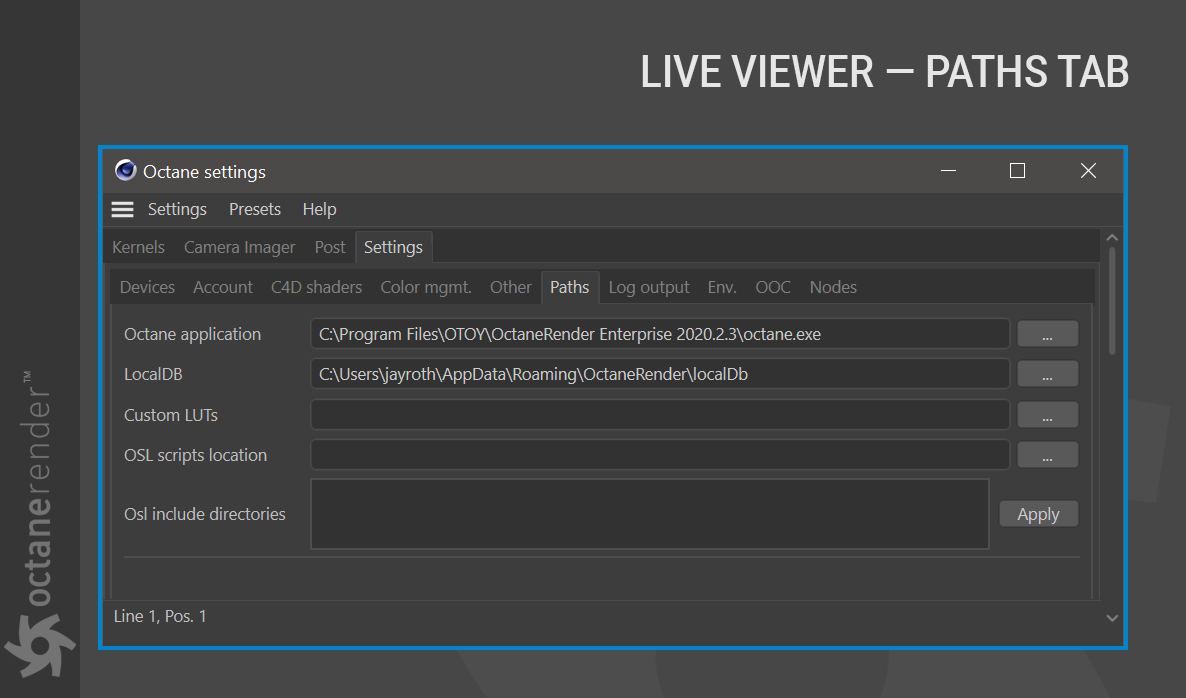This screenshot has height=698, width=1186.
Task: Minimize the Octane settings window
Action: [x=948, y=171]
